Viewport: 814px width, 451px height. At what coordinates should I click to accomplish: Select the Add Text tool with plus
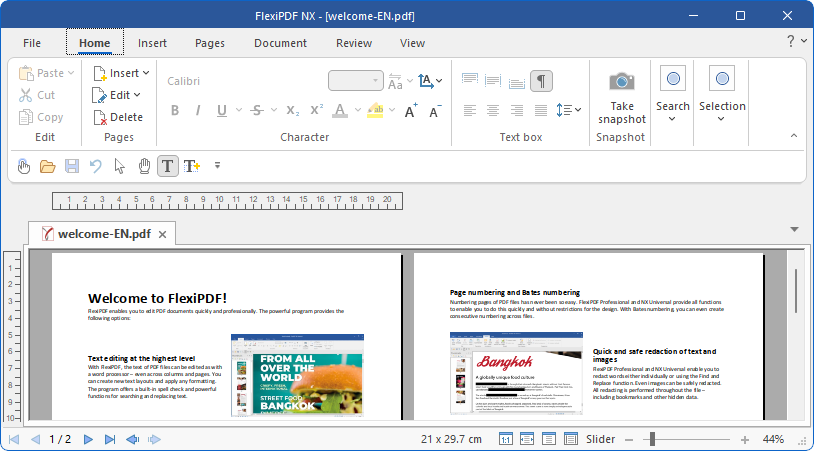192,166
